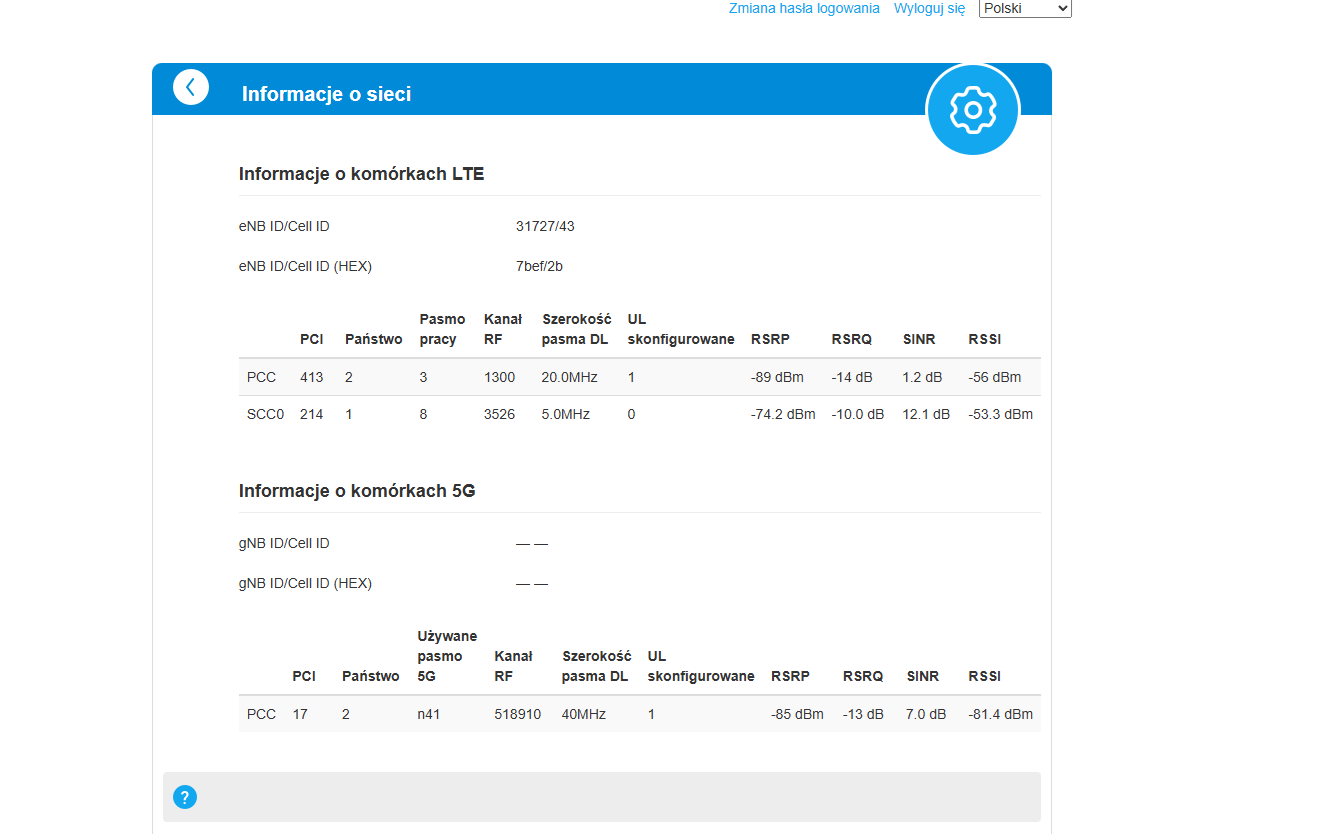
Task: Click the Informacje o sieci title
Action: [326, 94]
